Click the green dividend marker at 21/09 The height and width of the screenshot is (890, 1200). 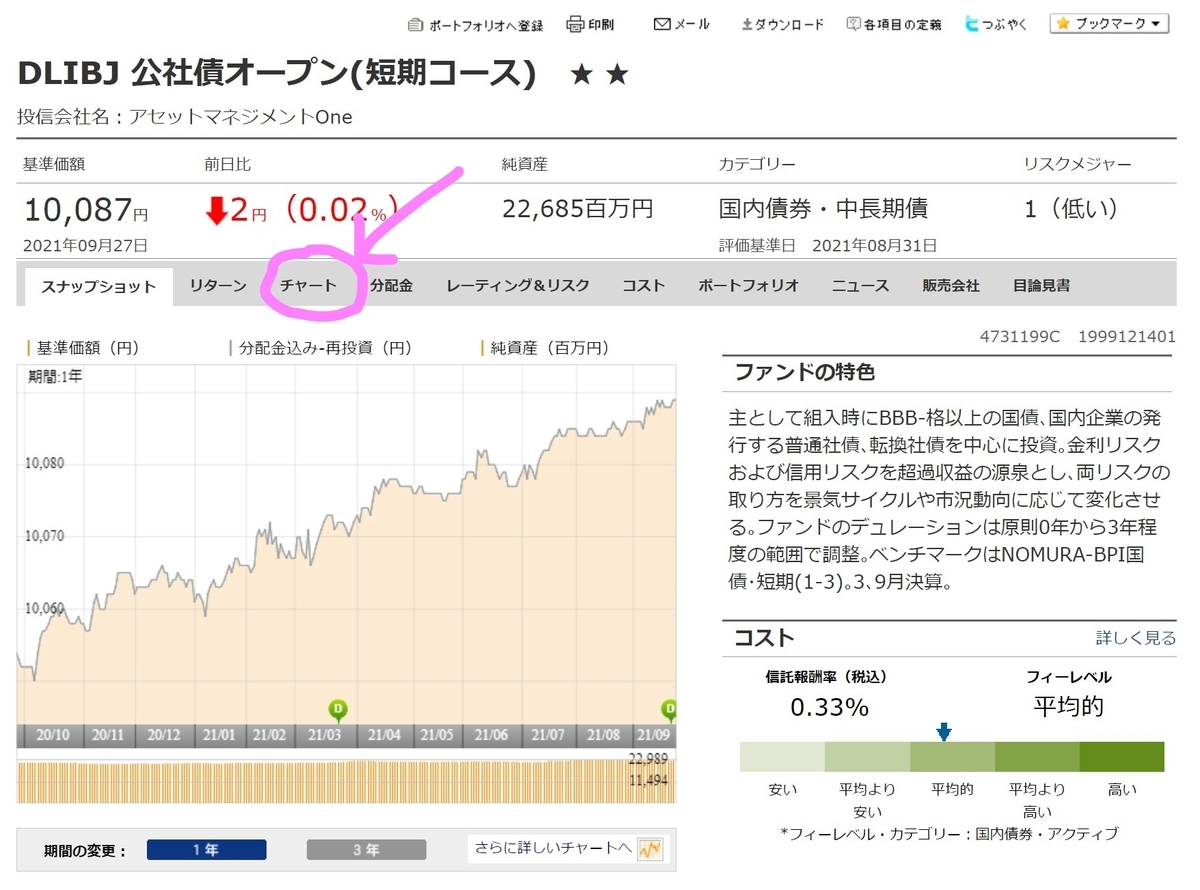pos(668,710)
